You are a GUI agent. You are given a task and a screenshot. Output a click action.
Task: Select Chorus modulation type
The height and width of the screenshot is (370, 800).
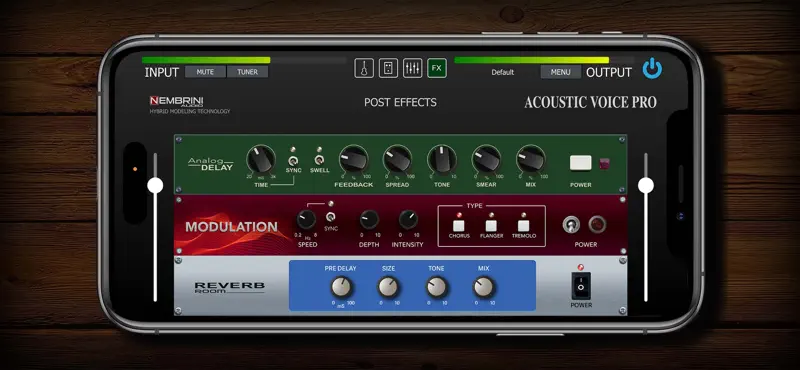[459, 226]
